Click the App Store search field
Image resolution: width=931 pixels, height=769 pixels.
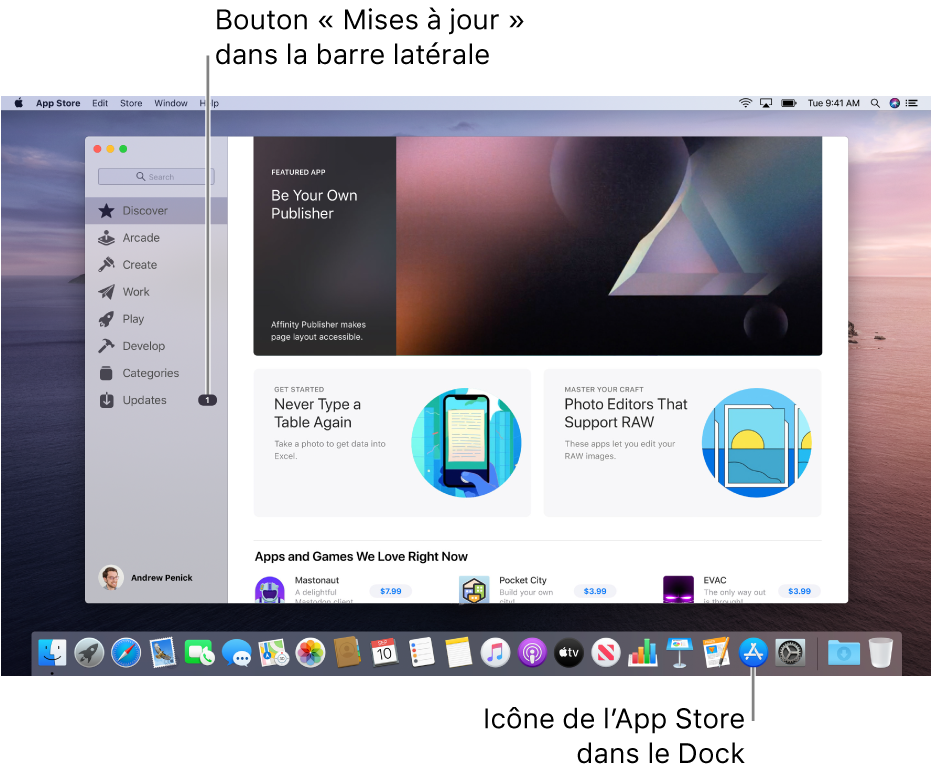[x=156, y=176]
